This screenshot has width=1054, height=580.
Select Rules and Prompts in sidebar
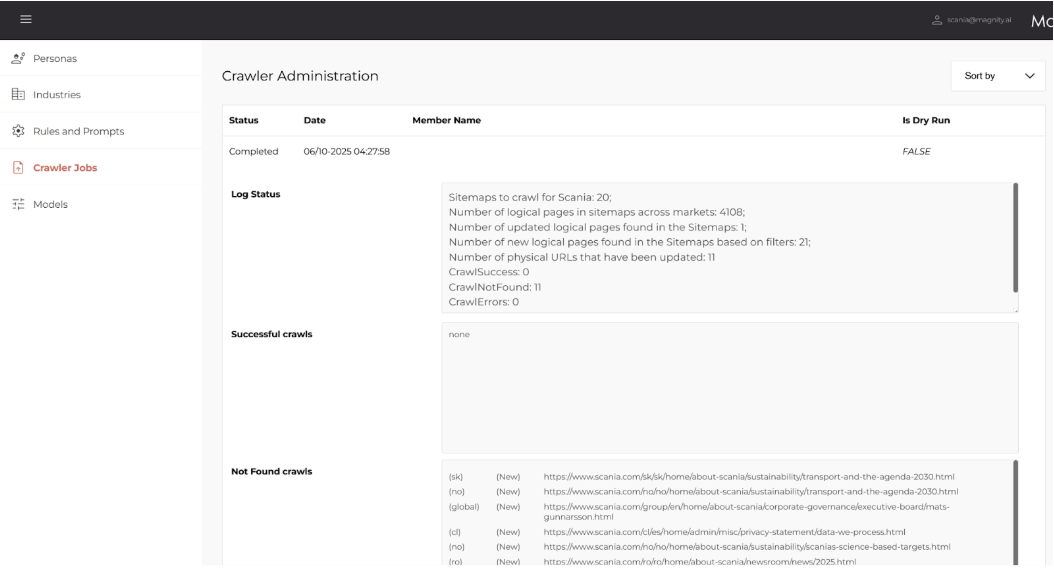pyautogui.click(x=78, y=131)
